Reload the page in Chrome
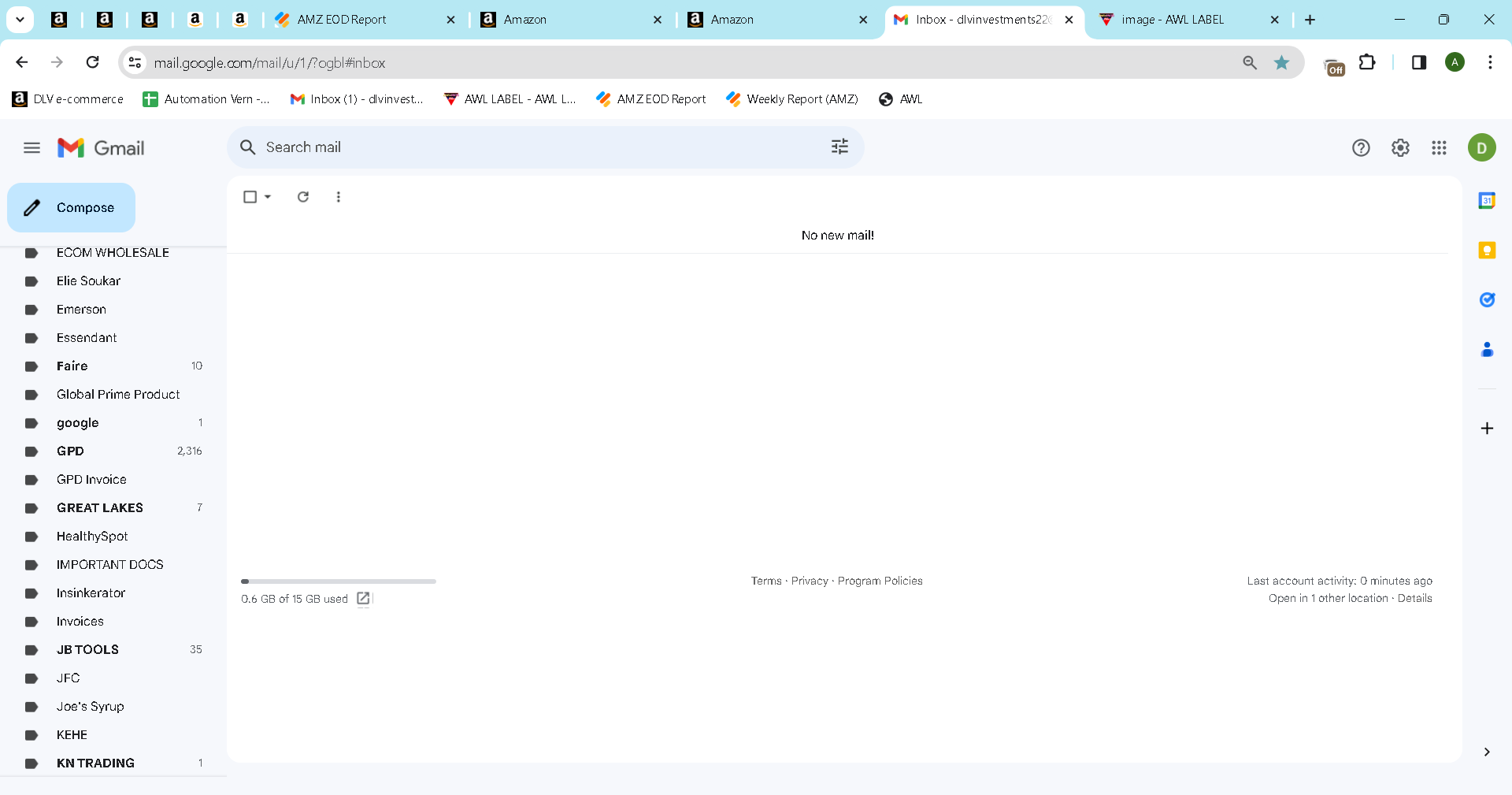The width and height of the screenshot is (1512, 795). (92, 62)
